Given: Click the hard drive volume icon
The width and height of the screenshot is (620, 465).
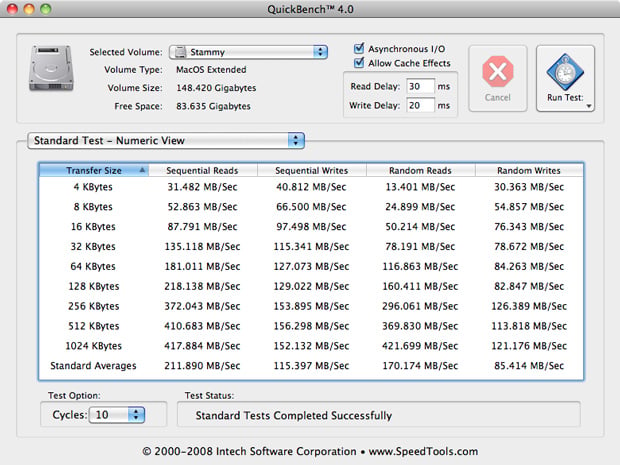Looking at the screenshot, I should click(51, 68).
